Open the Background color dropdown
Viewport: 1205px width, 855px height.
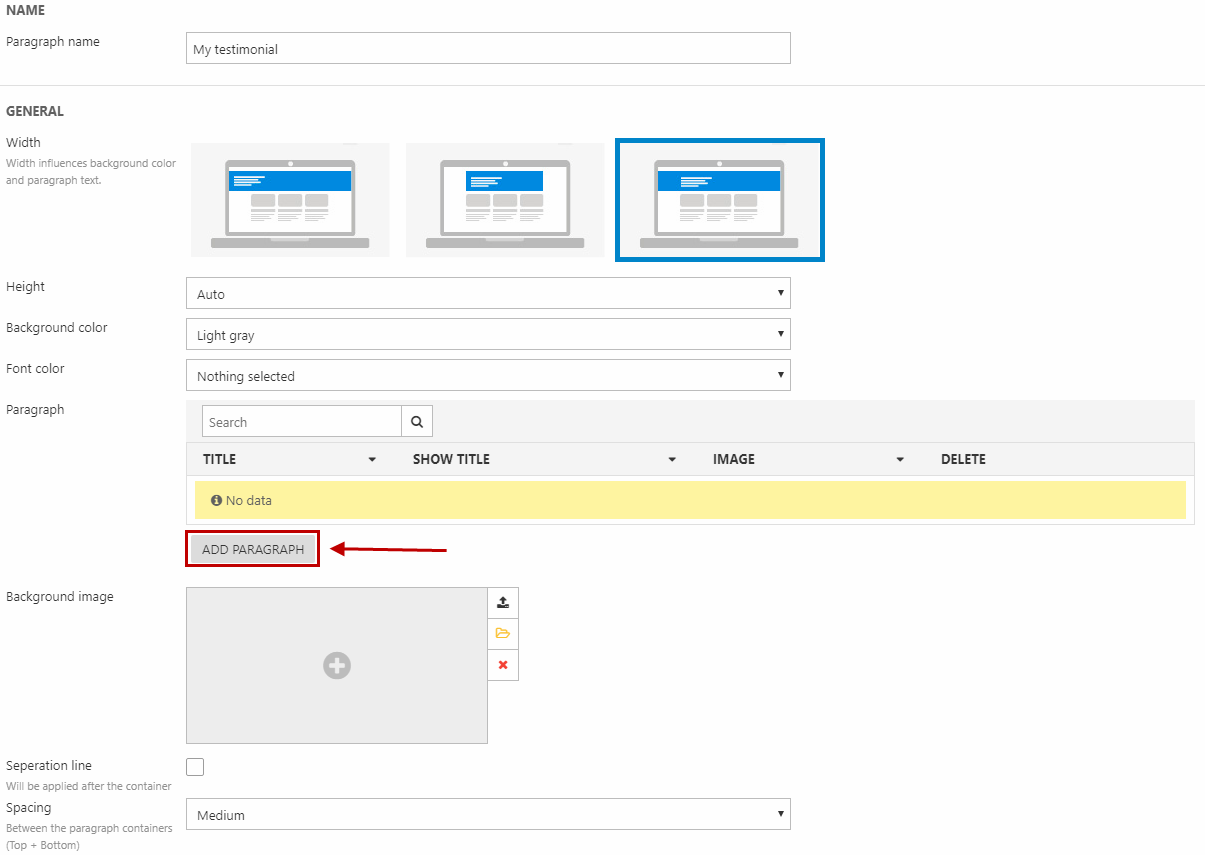(488, 335)
